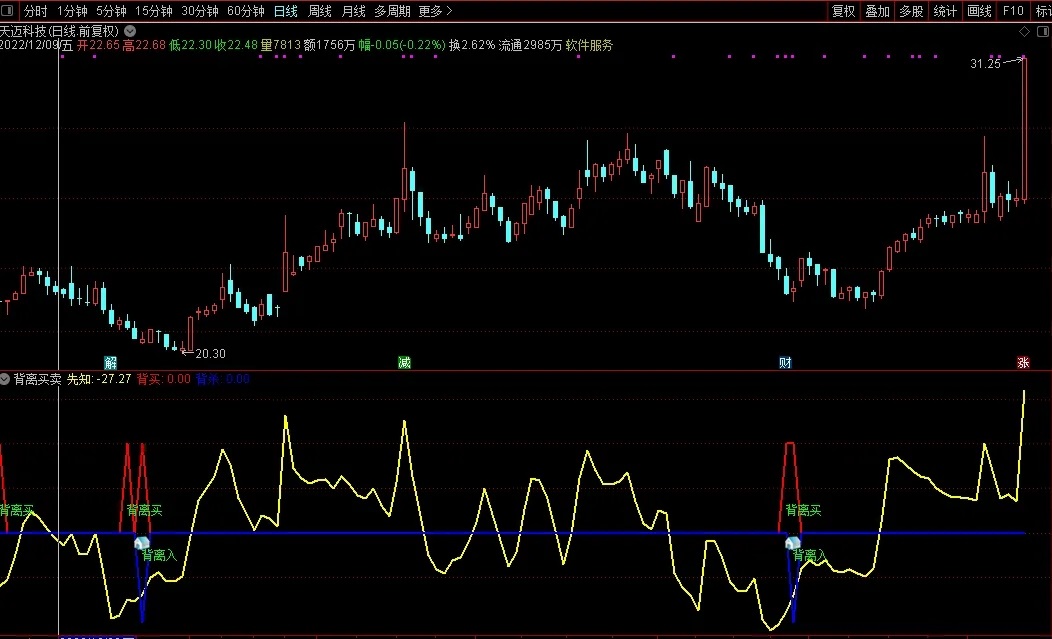Click the 31.25 high price label
The height and width of the screenshot is (639, 1052).
986,64
